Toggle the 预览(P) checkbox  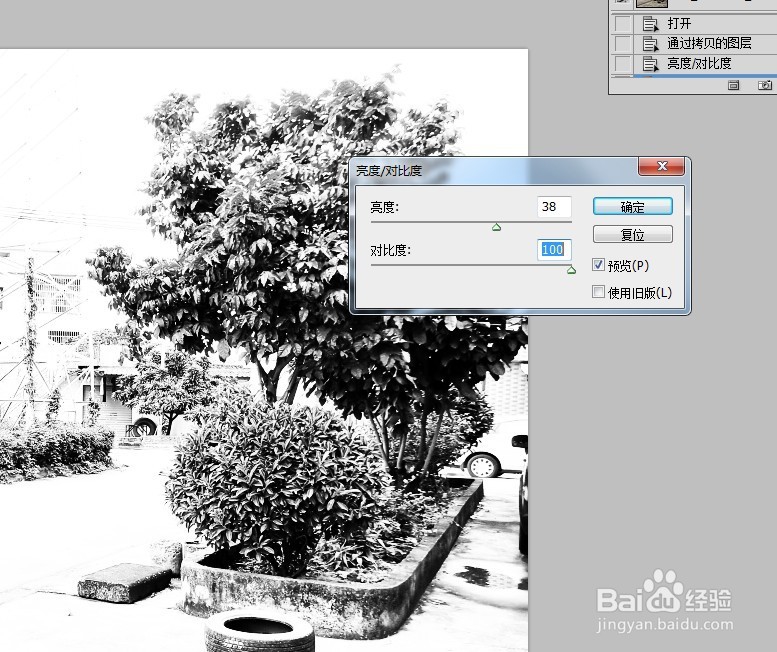(598, 265)
